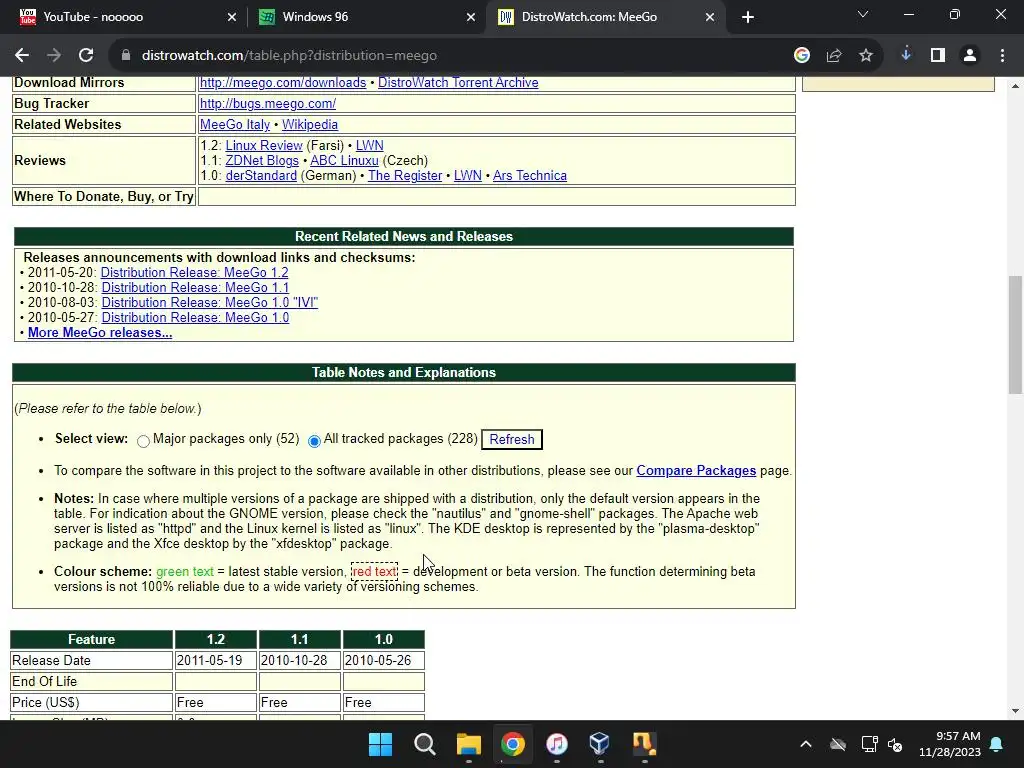Open Distribution Release: MeeGo 1.2 link

(x=194, y=273)
